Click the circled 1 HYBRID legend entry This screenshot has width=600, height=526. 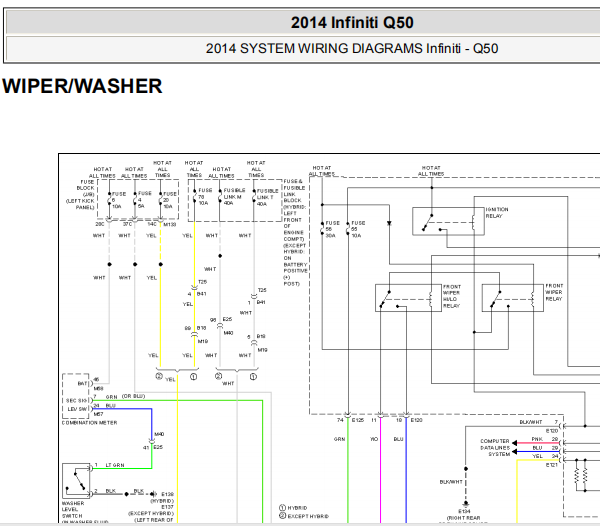(293, 508)
